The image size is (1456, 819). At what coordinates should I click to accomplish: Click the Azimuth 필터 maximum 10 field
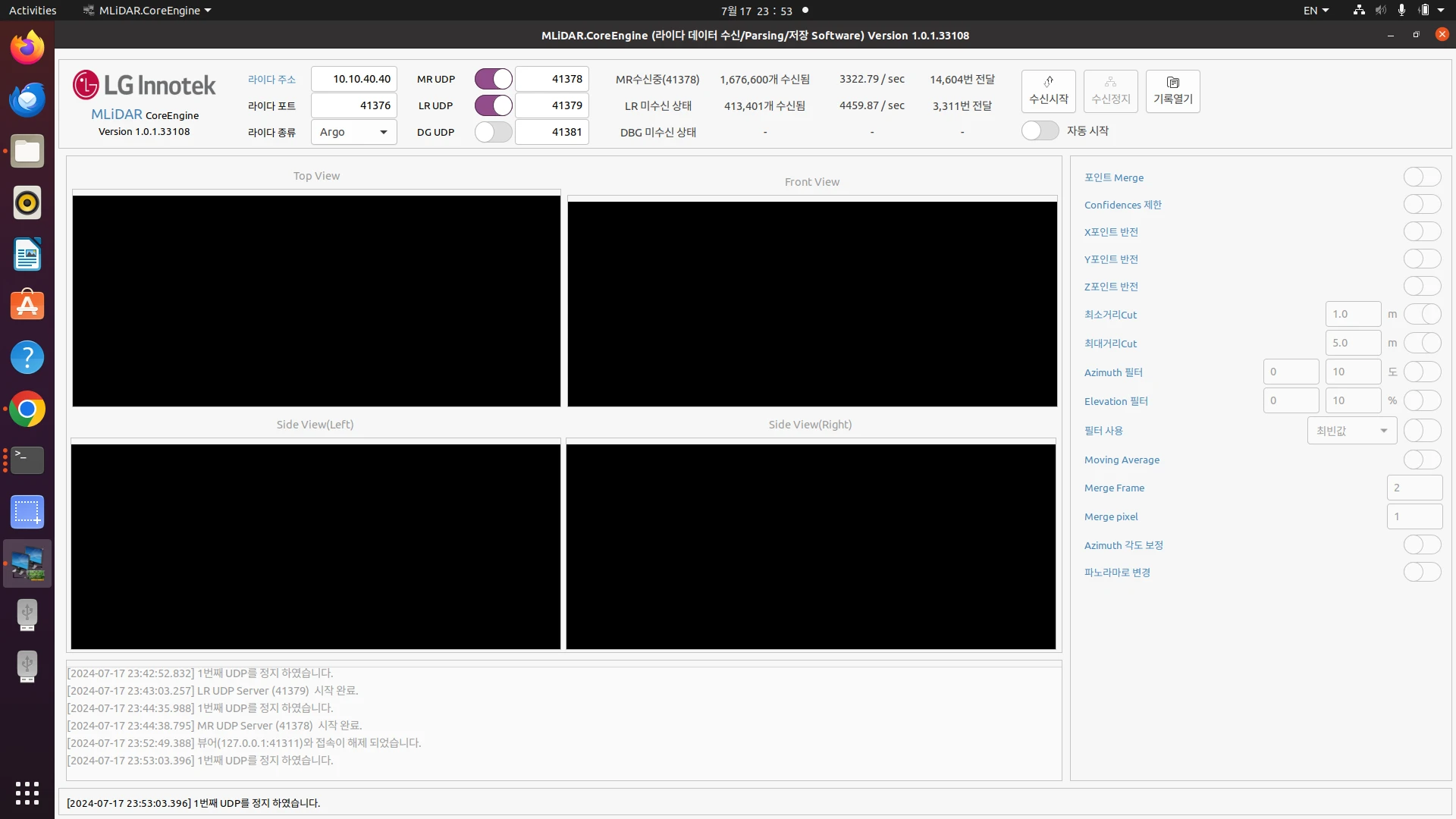(x=1353, y=372)
